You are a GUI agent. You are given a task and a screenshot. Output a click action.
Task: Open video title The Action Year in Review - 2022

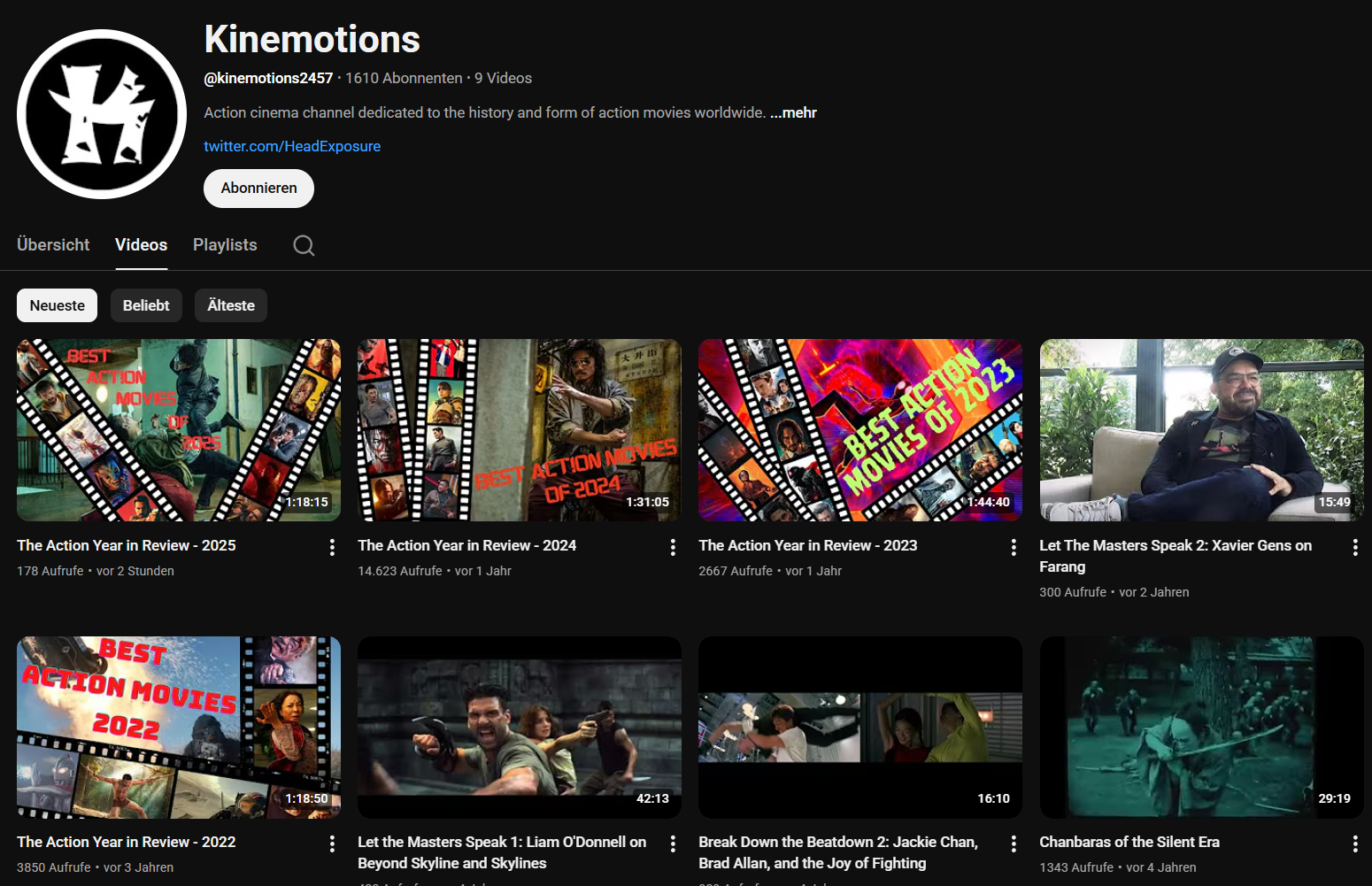(x=127, y=842)
